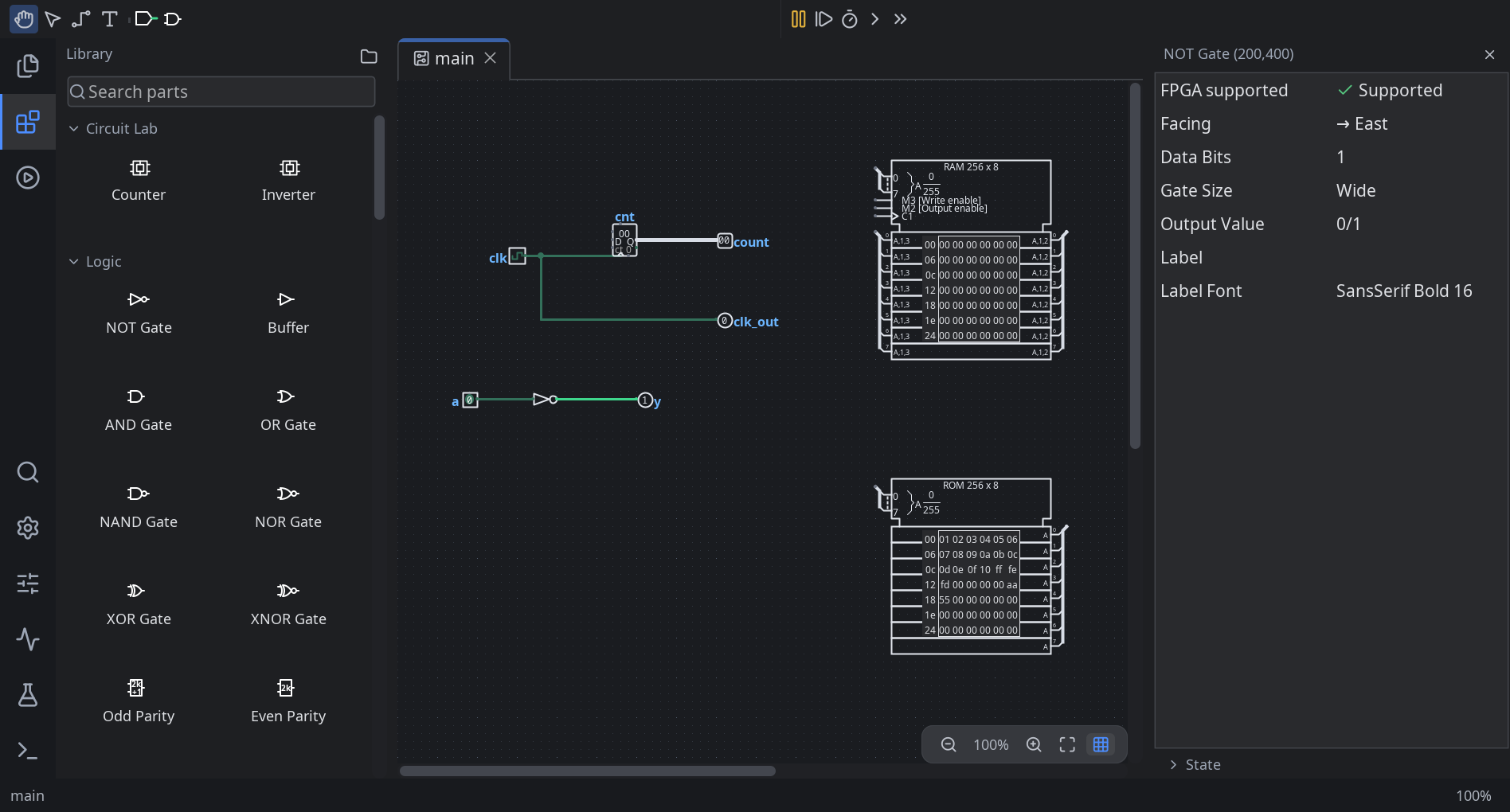Toggle input pin a value
The image size is (1510, 812).
click(x=471, y=400)
